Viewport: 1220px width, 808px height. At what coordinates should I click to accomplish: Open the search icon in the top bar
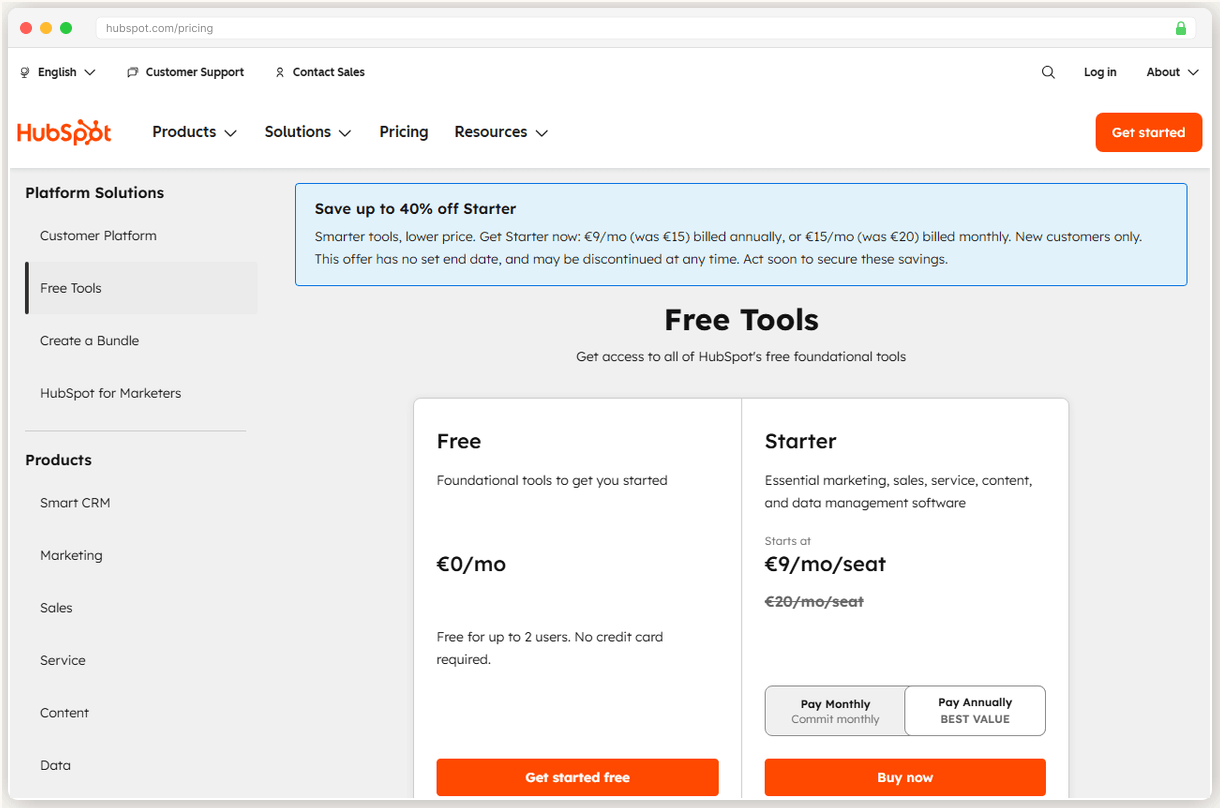[1048, 72]
